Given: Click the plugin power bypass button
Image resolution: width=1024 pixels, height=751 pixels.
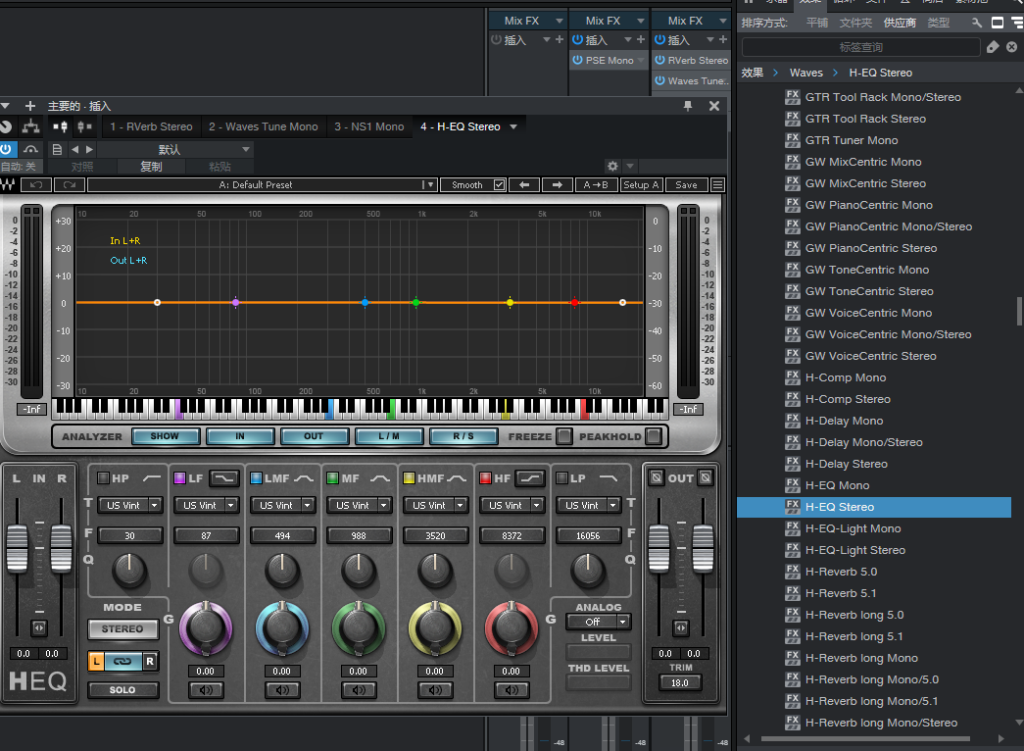Looking at the screenshot, I should pos(6,150).
